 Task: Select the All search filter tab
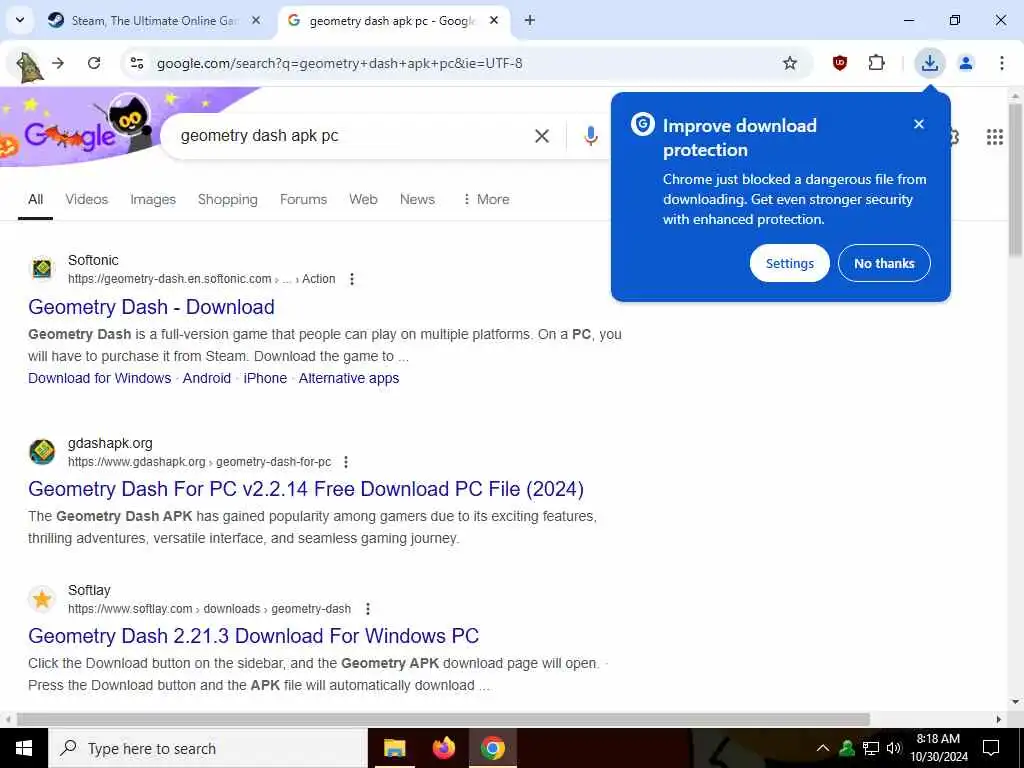(35, 200)
